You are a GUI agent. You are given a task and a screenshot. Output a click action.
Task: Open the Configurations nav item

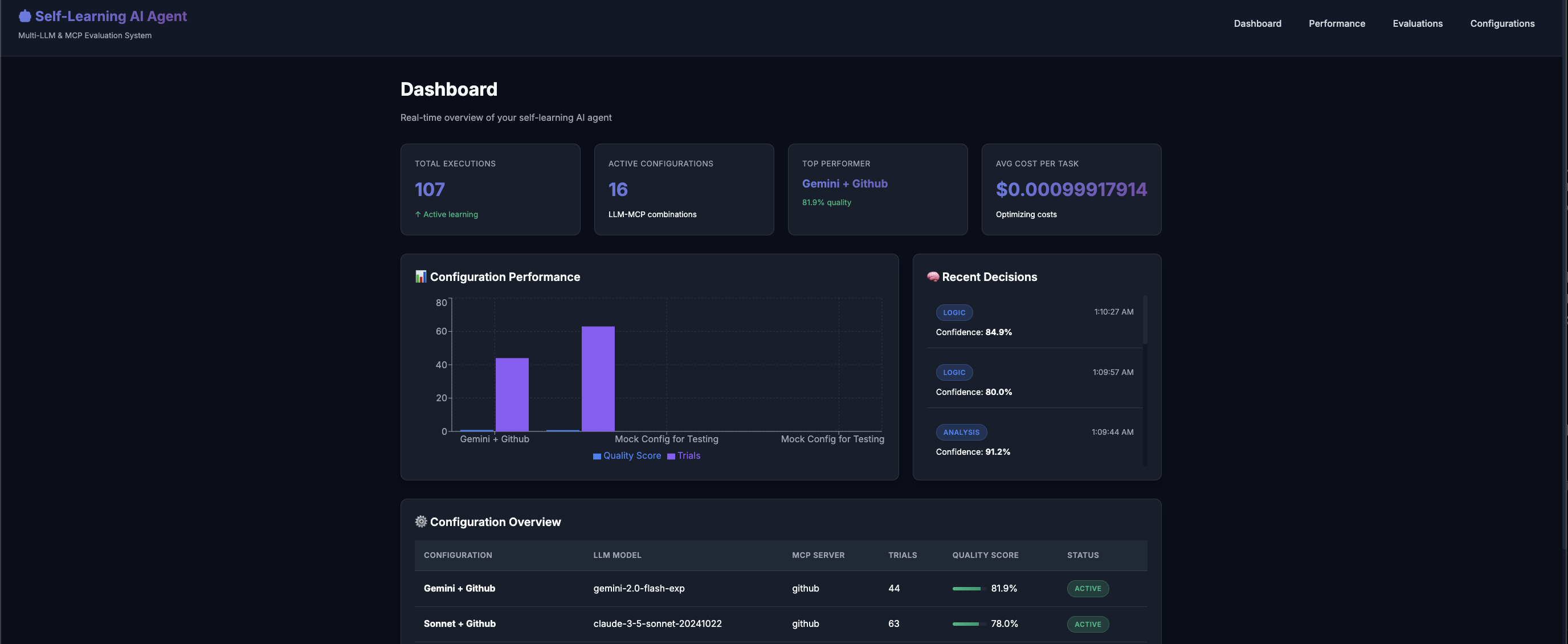[1502, 23]
